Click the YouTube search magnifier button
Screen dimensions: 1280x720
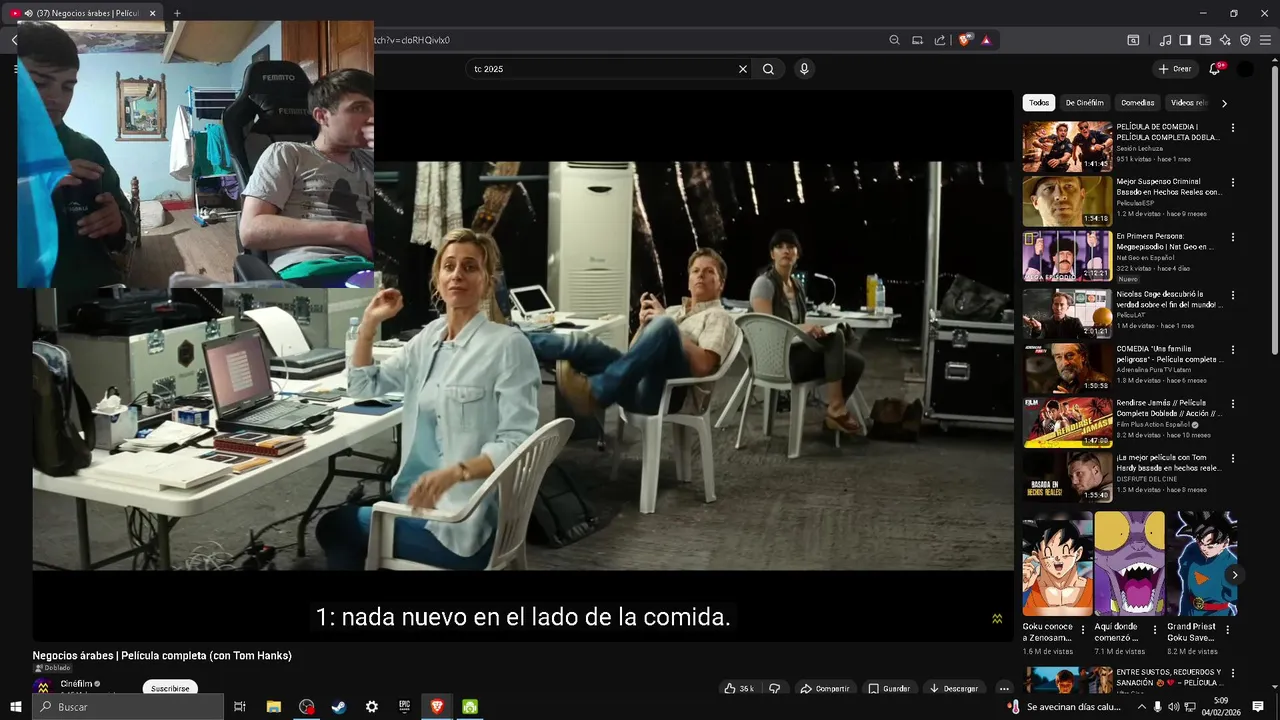[x=768, y=69]
